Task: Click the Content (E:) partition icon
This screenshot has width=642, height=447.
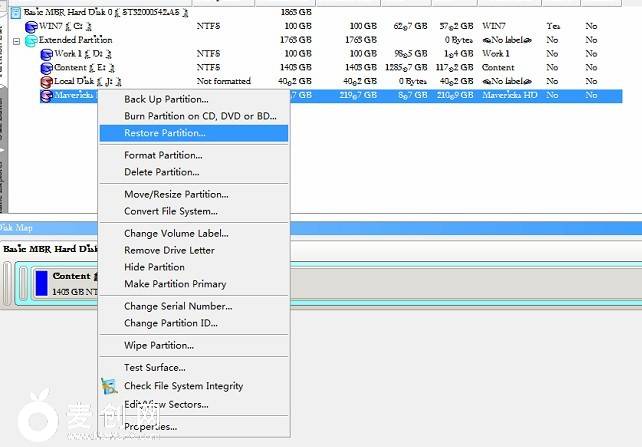Action: [45, 67]
